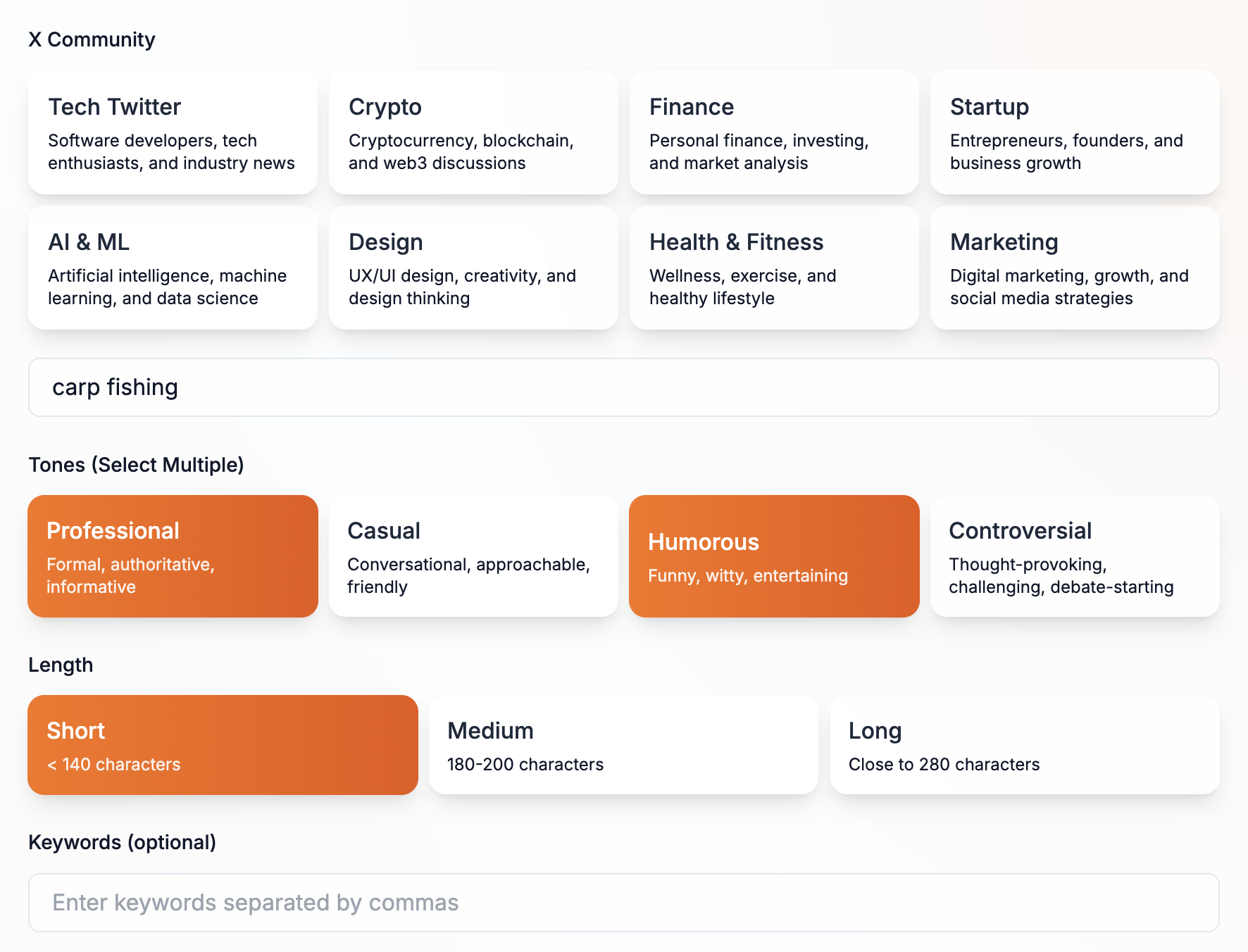Choose the AI & ML community

(173, 268)
